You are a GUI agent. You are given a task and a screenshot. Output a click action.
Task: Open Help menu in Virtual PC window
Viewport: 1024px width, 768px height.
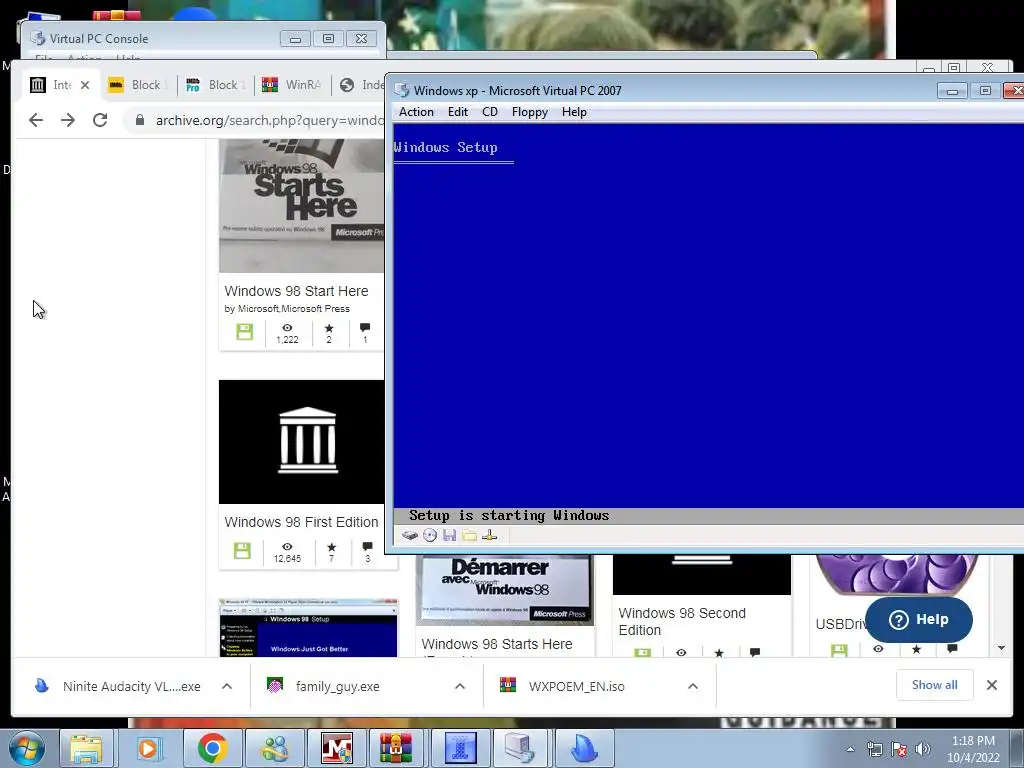[574, 112]
